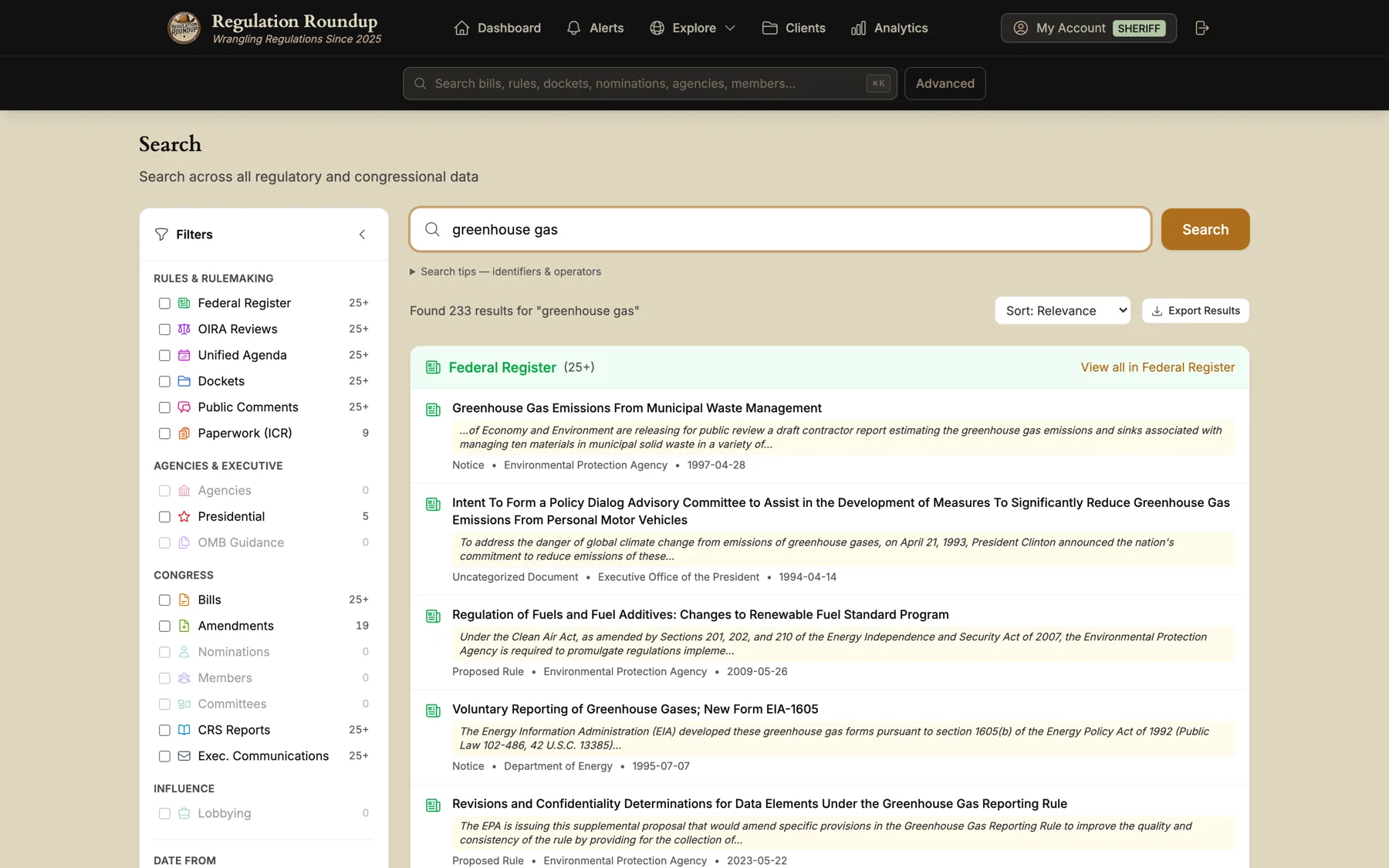Click the Agencies building filter icon

click(x=184, y=491)
